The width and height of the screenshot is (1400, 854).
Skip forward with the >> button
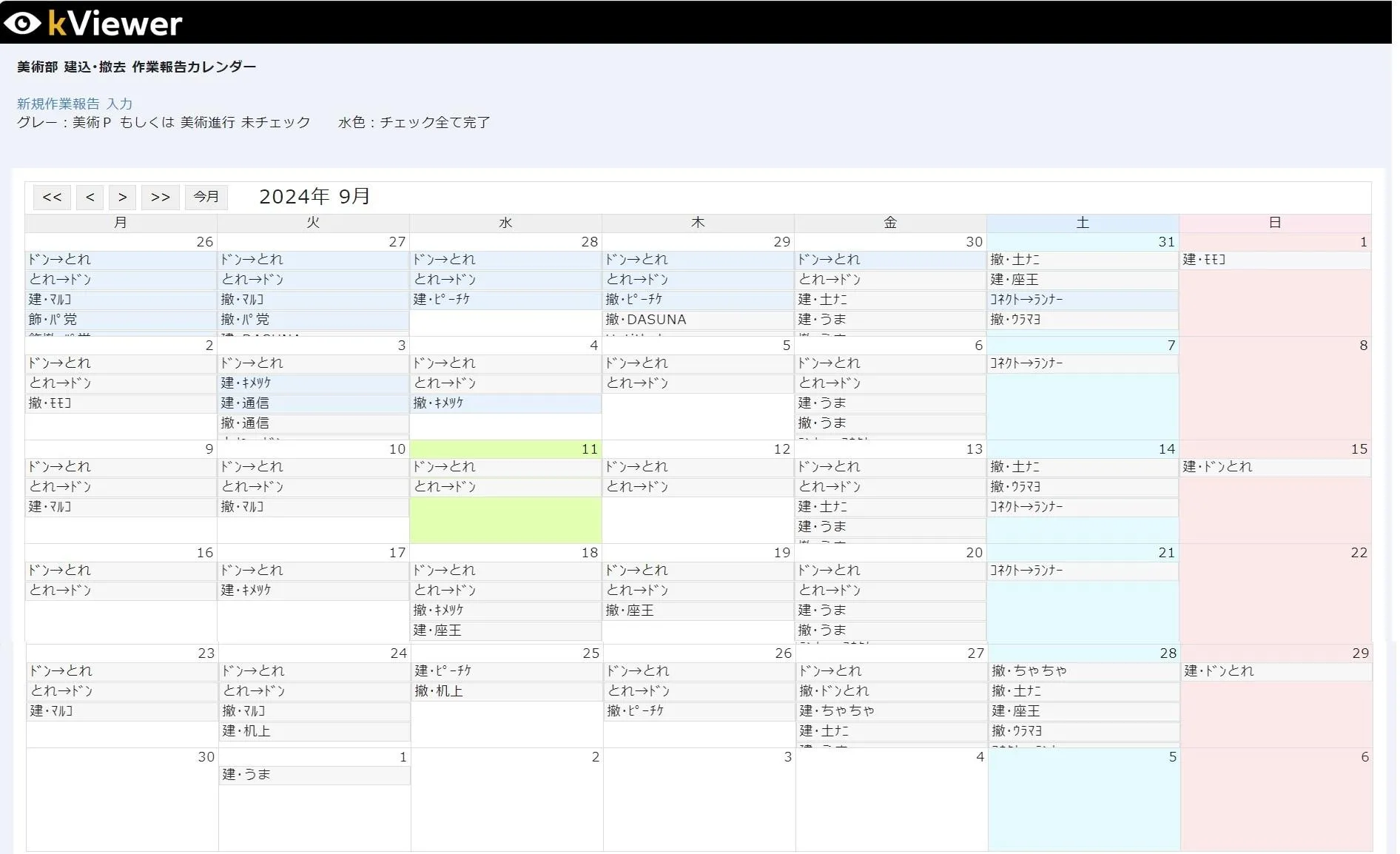[x=160, y=197]
